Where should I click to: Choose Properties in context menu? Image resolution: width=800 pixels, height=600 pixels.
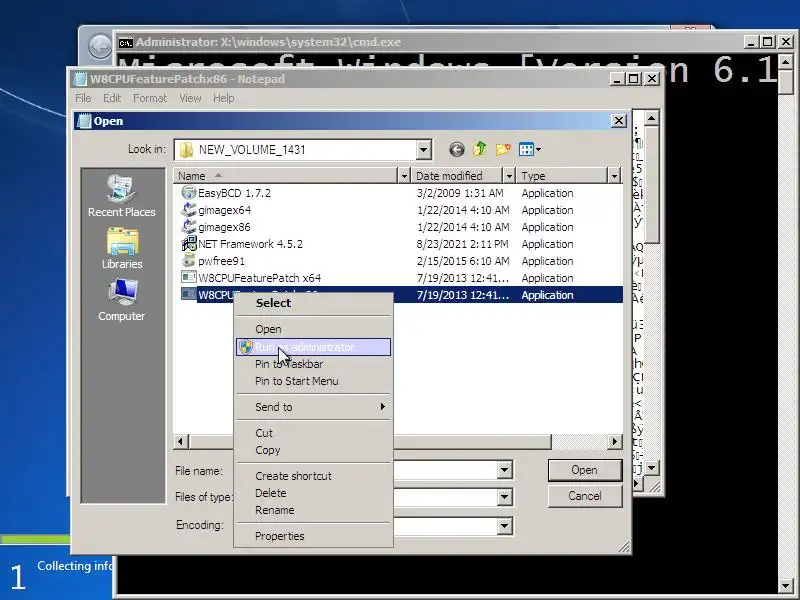[x=313, y=536]
